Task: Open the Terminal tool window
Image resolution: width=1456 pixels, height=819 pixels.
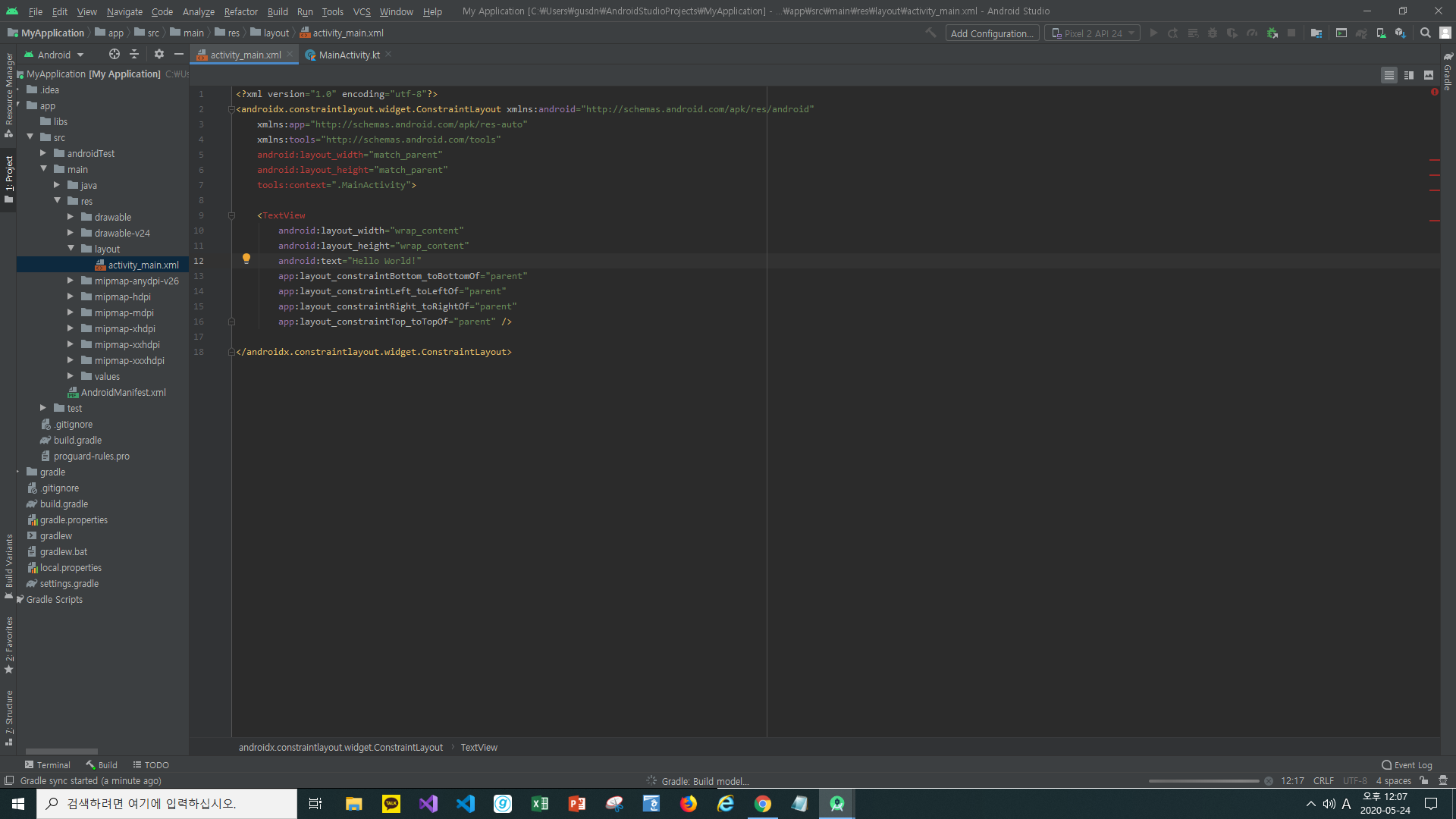Action: click(x=47, y=764)
